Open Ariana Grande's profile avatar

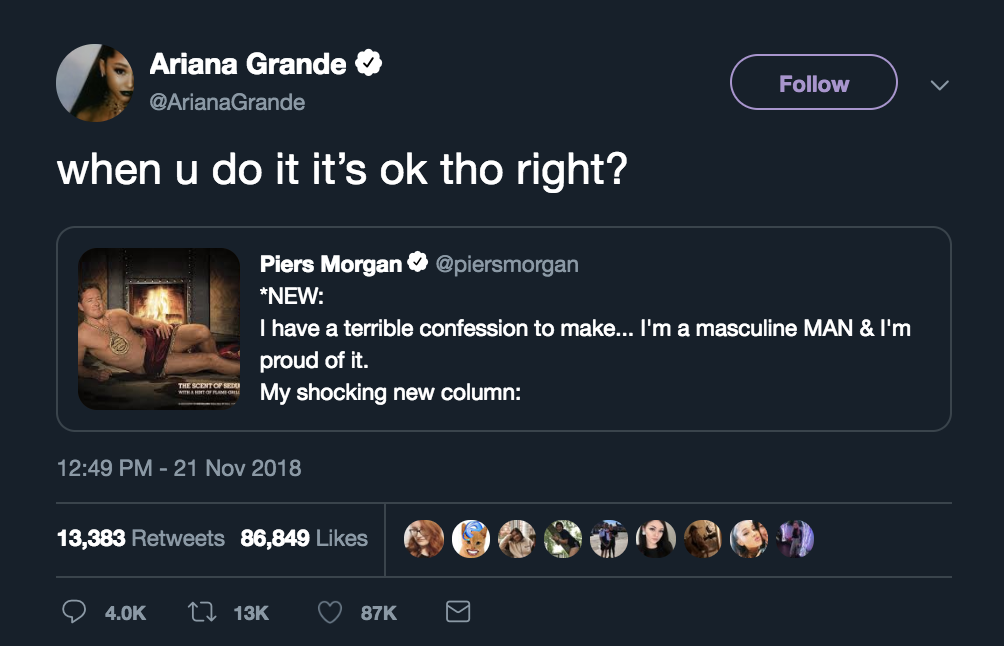(93, 83)
